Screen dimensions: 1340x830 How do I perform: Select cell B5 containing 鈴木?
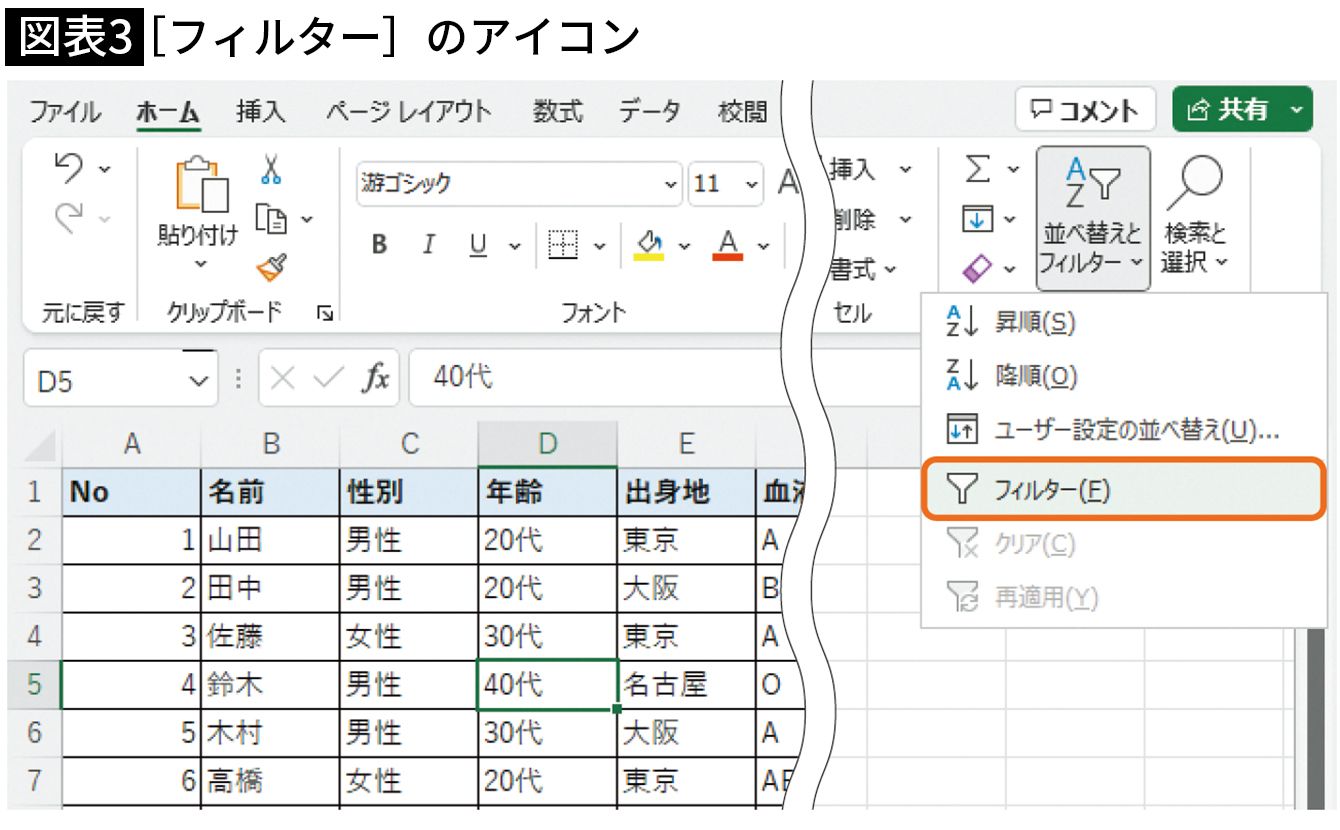pyautogui.click(x=270, y=685)
